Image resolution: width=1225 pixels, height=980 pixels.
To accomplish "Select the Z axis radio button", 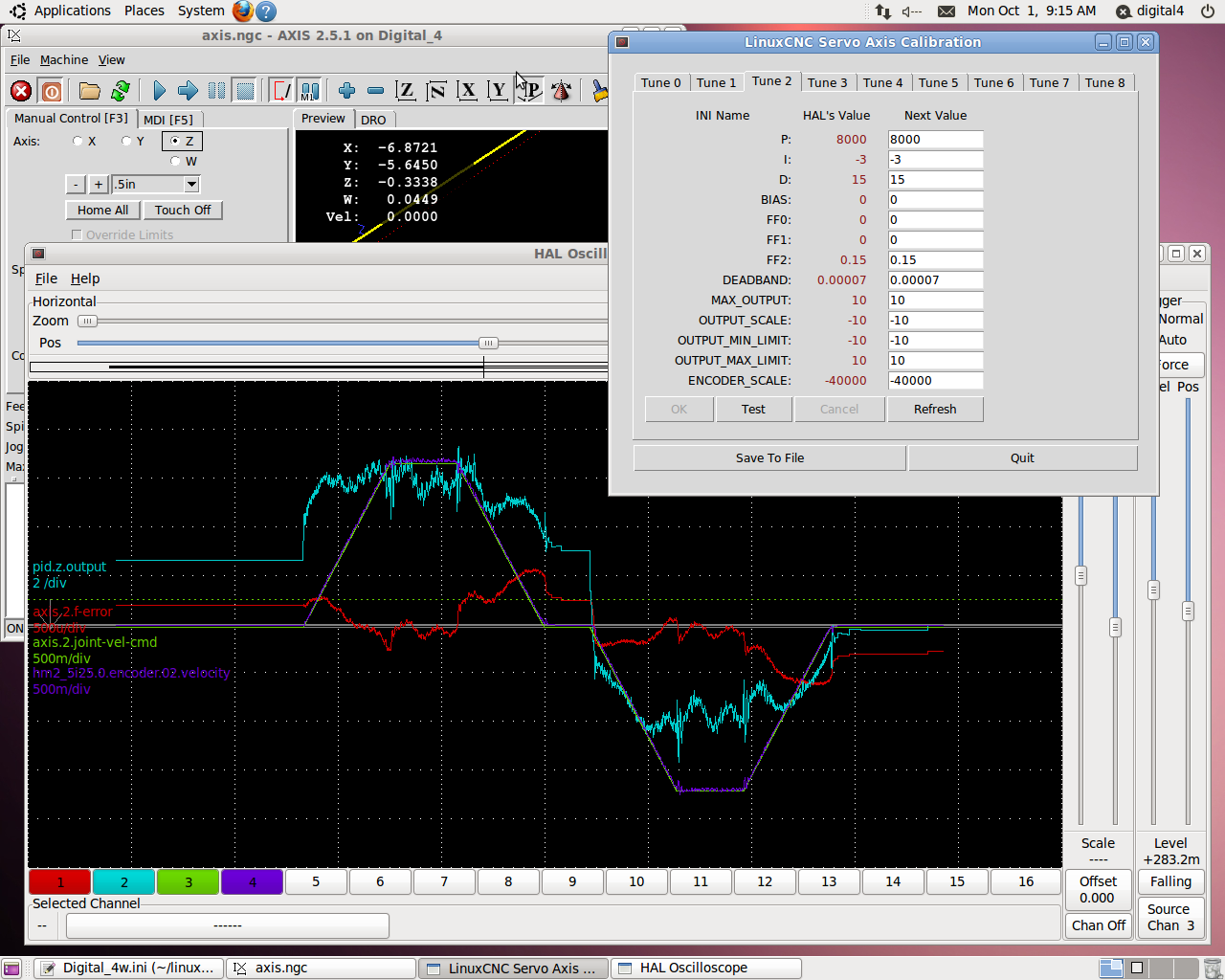I will pyautogui.click(x=175, y=141).
